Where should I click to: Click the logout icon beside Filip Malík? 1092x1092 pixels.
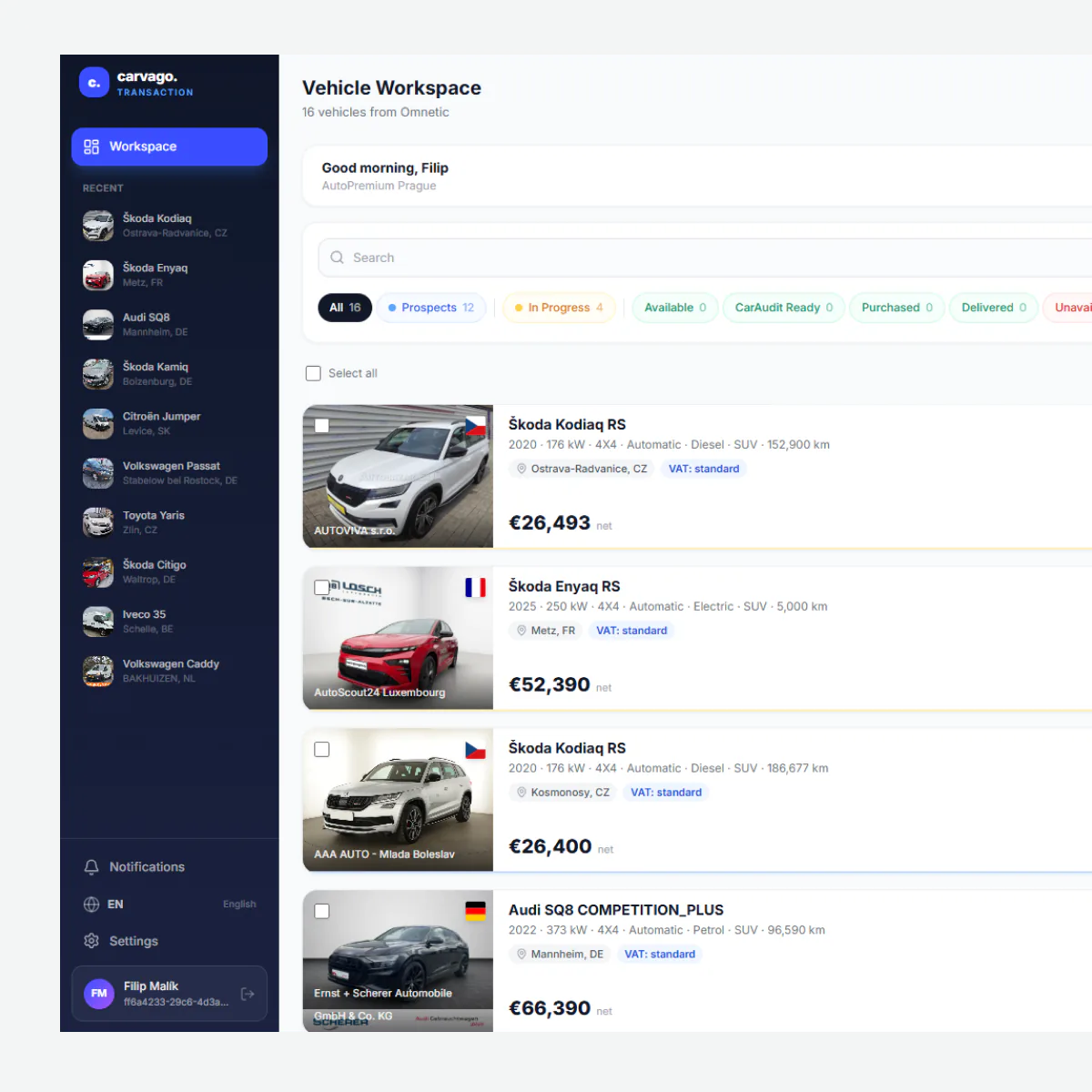tap(248, 994)
